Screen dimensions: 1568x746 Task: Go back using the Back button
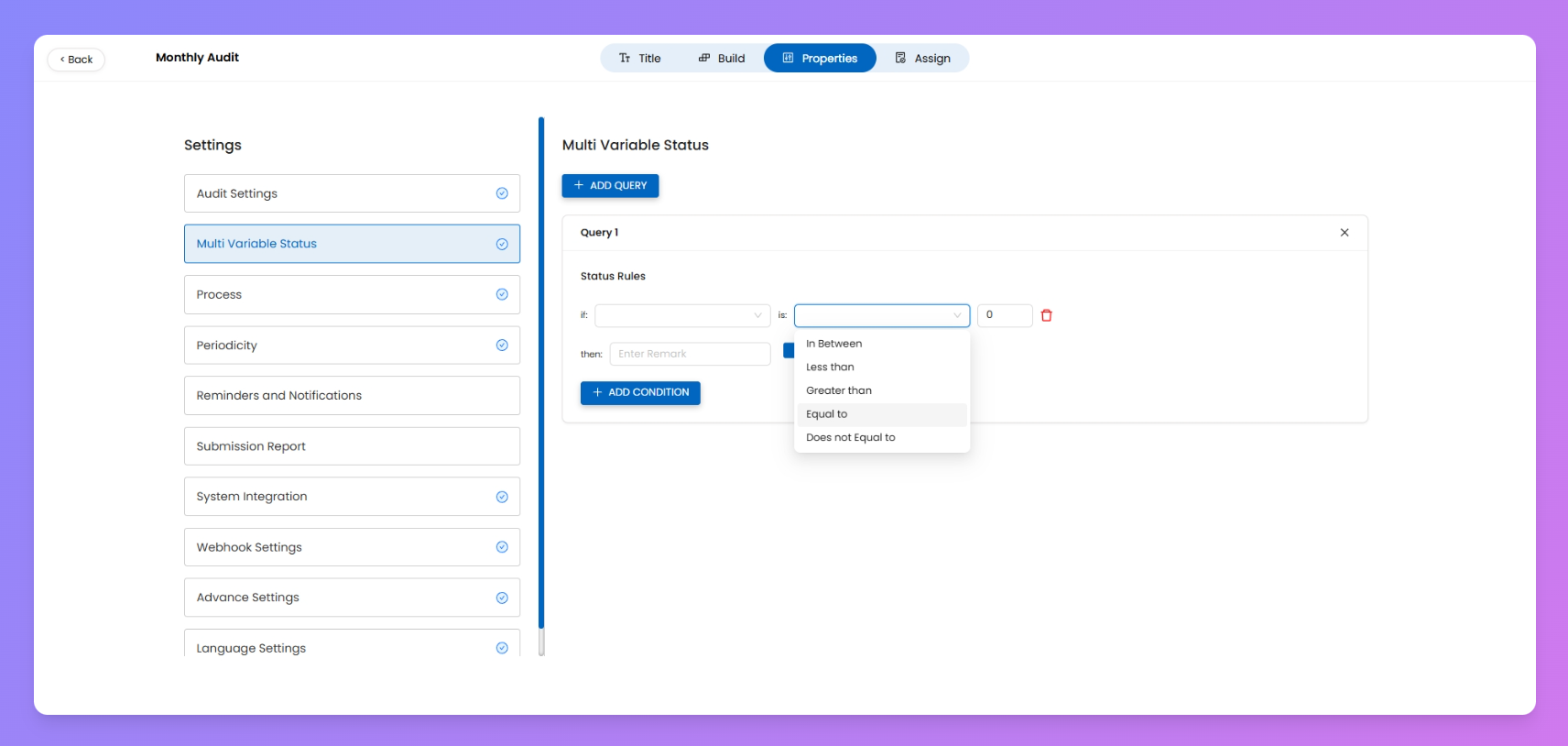pos(76,60)
